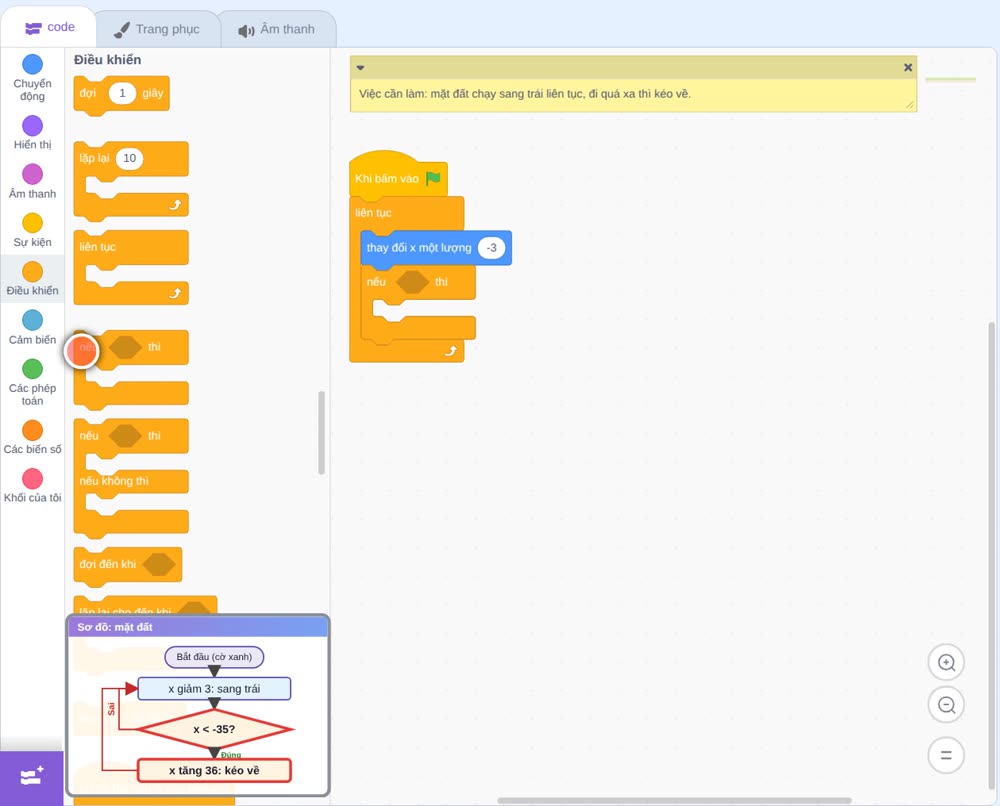Click the x < -35? decision diamond
Screen dimensions: 1000x806
[x=214, y=729]
